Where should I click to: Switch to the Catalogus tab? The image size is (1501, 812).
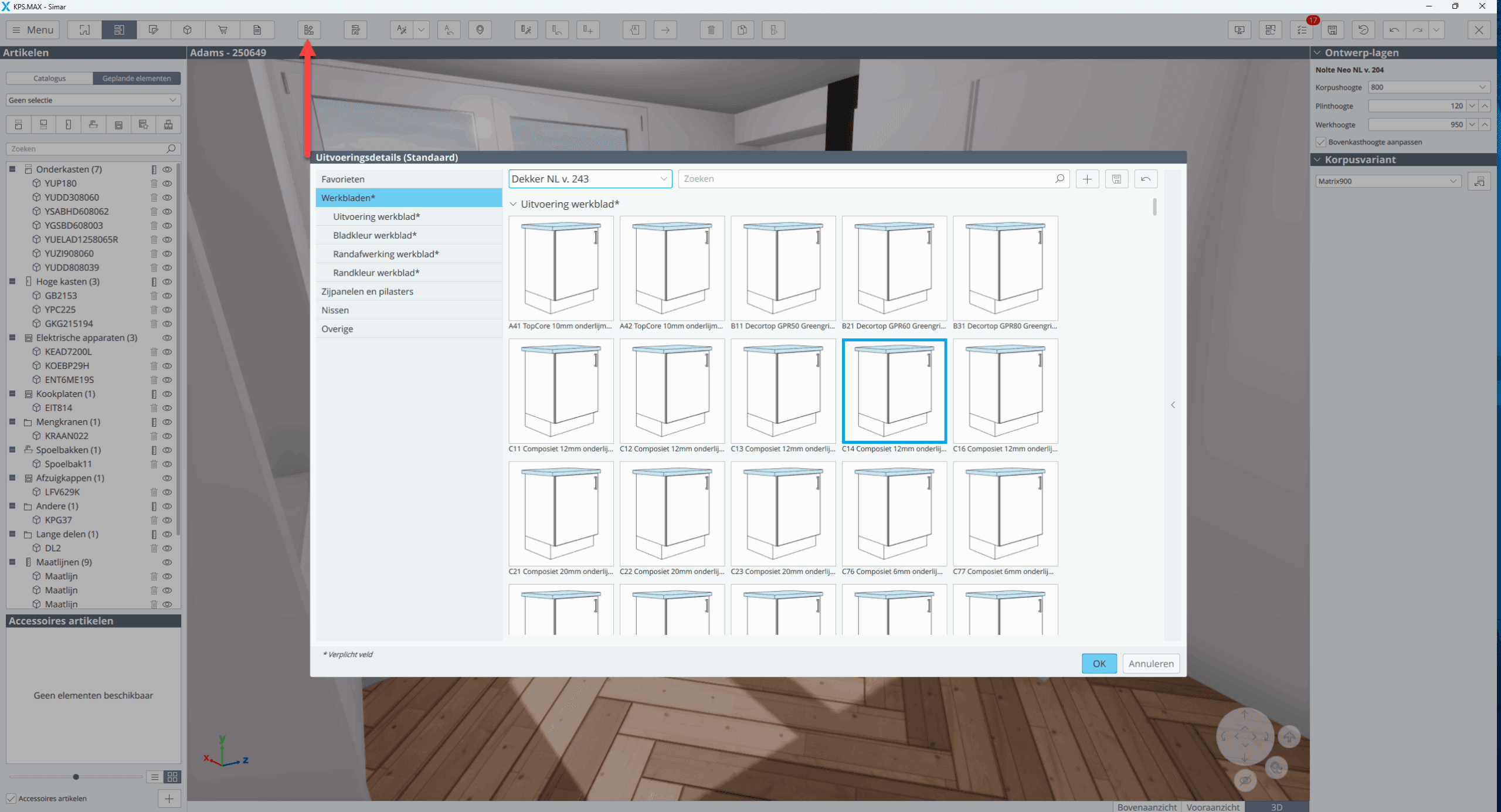tap(49, 78)
